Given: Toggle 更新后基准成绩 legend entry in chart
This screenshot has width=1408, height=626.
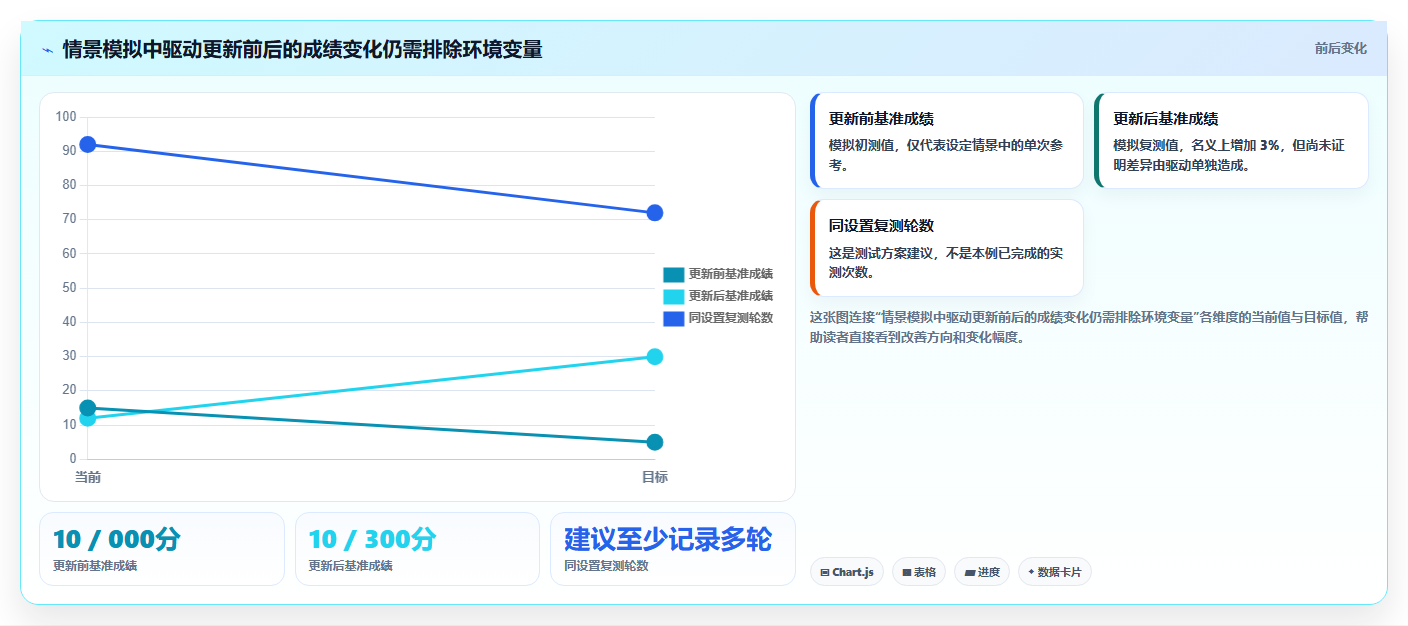Looking at the screenshot, I should tap(718, 296).
